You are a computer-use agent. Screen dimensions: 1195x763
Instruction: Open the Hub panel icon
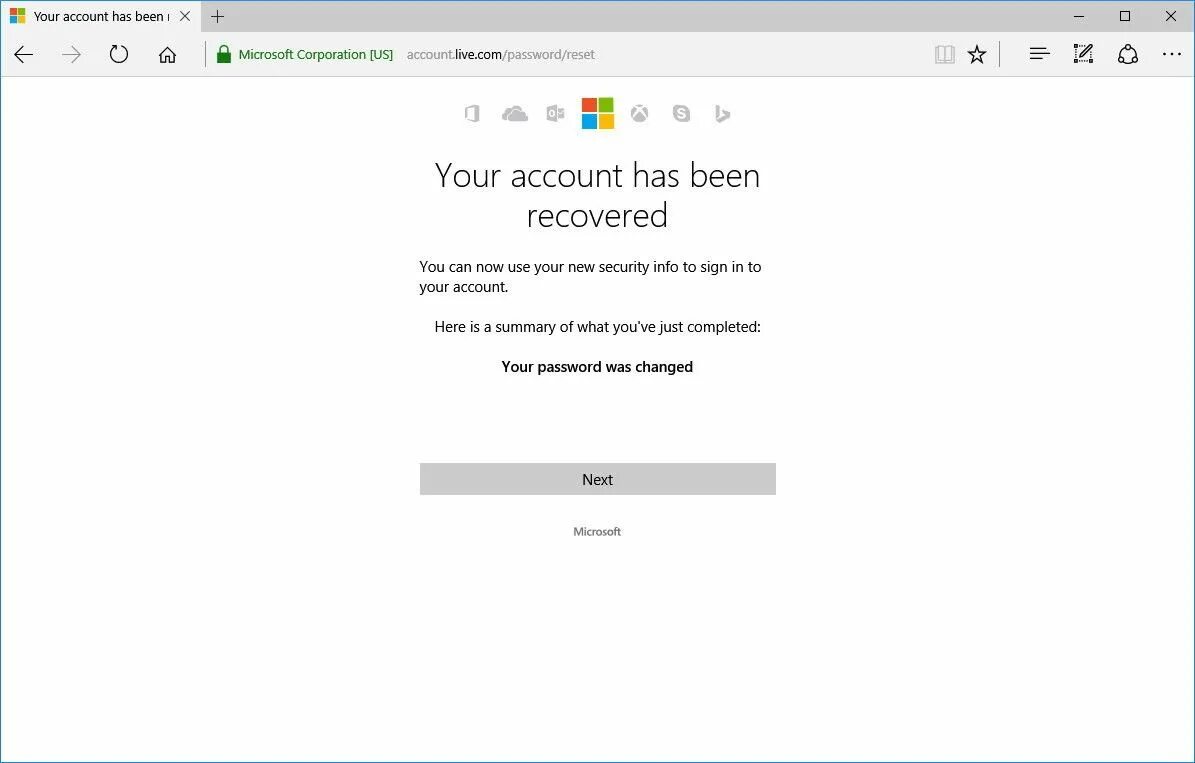click(1040, 54)
